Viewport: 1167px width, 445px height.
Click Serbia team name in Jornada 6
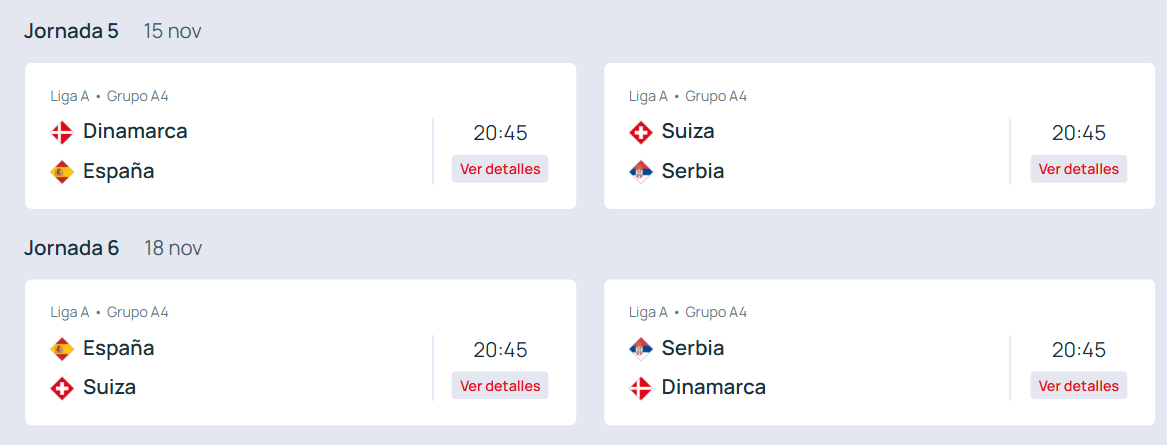pyautogui.click(x=692, y=348)
